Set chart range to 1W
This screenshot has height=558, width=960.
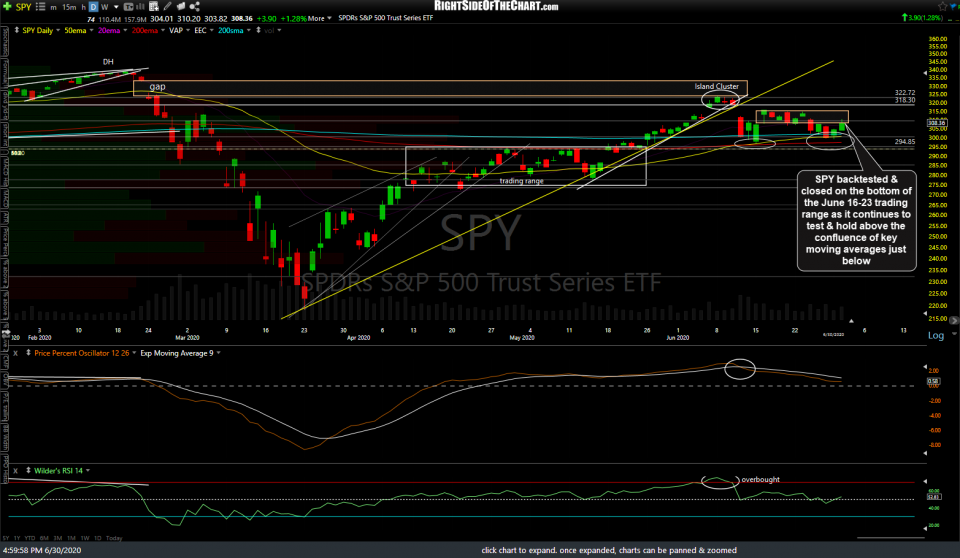[x=84, y=538]
